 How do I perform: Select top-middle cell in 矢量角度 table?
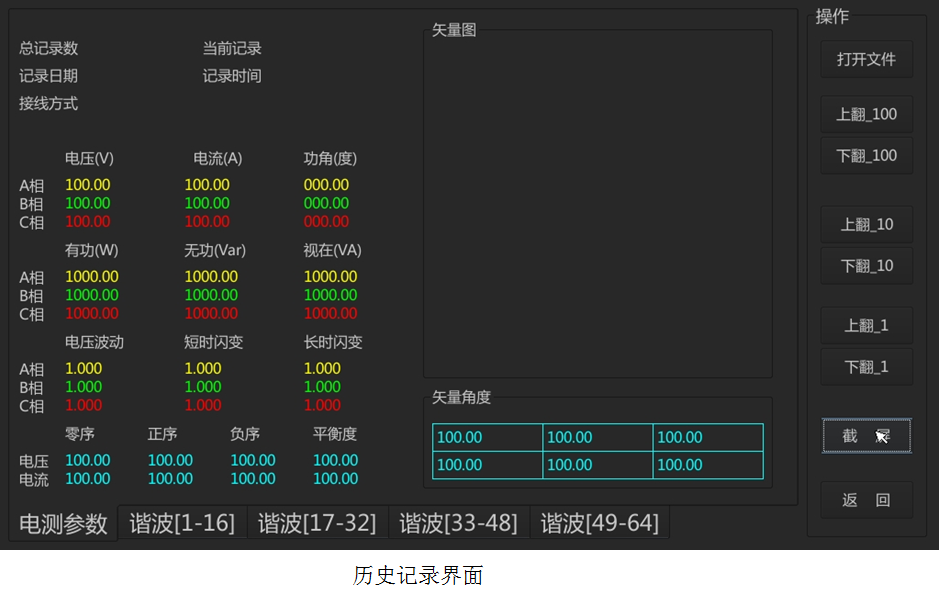click(x=597, y=438)
